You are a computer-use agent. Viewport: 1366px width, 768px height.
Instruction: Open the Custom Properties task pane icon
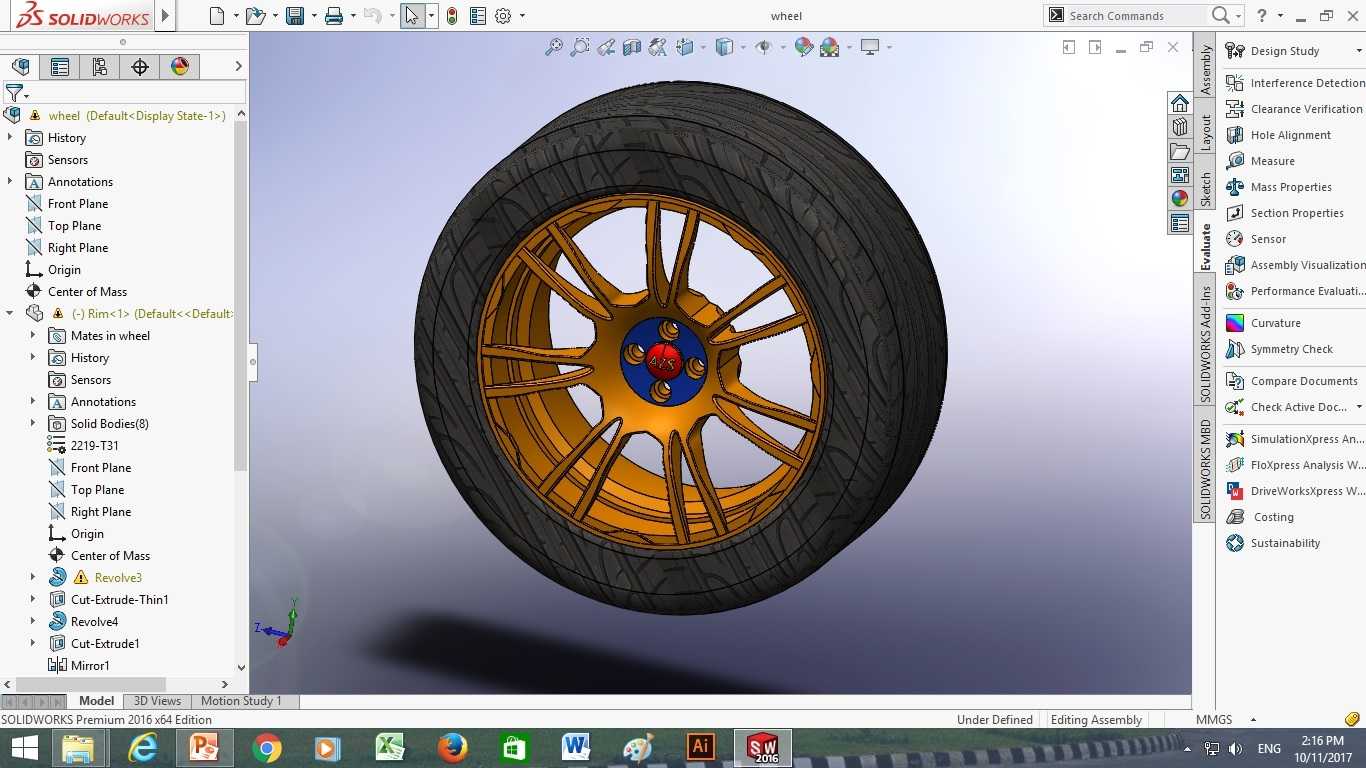pos(1180,223)
